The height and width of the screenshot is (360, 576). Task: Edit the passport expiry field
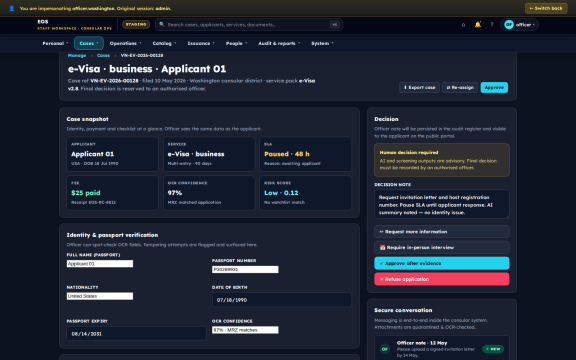tap(136, 334)
